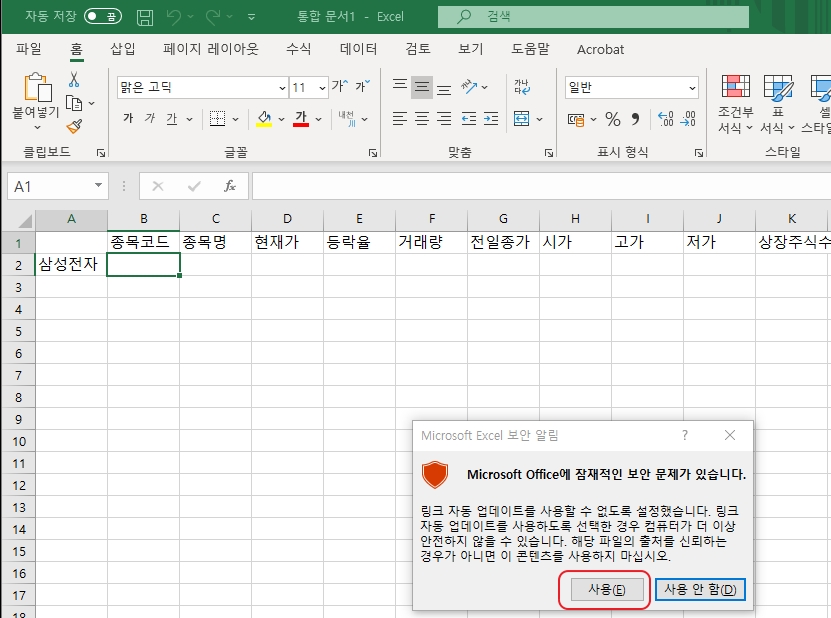831x618 pixels.
Task: Switch to the 수식 tab
Action: 298,49
